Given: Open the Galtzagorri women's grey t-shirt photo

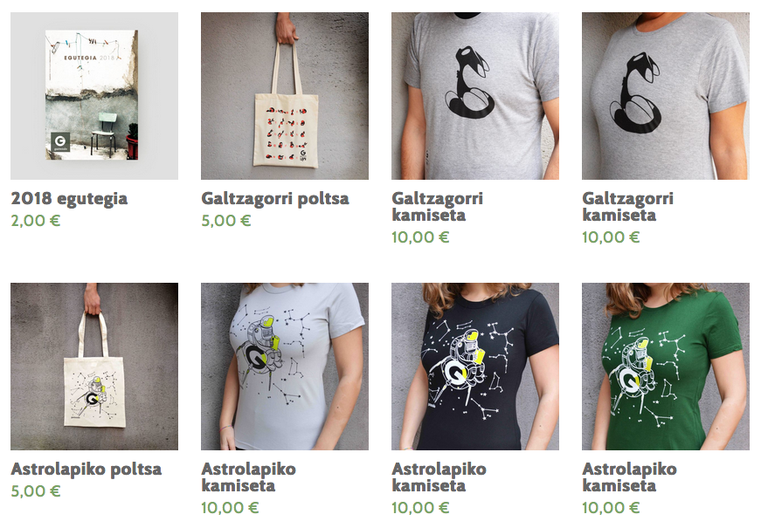Looking at the screenshot, I should [666, 96].
